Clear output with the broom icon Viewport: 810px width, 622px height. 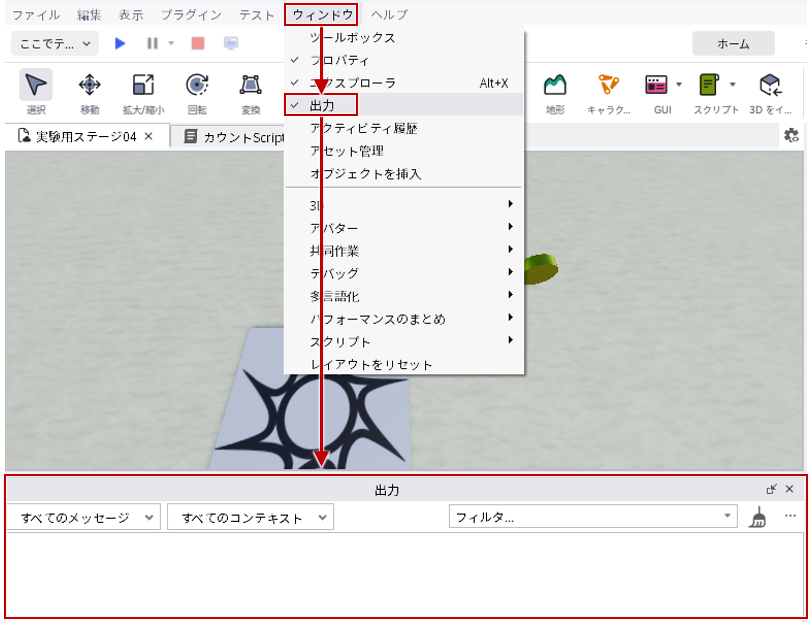pyautogui.click(x=758, y=517)
